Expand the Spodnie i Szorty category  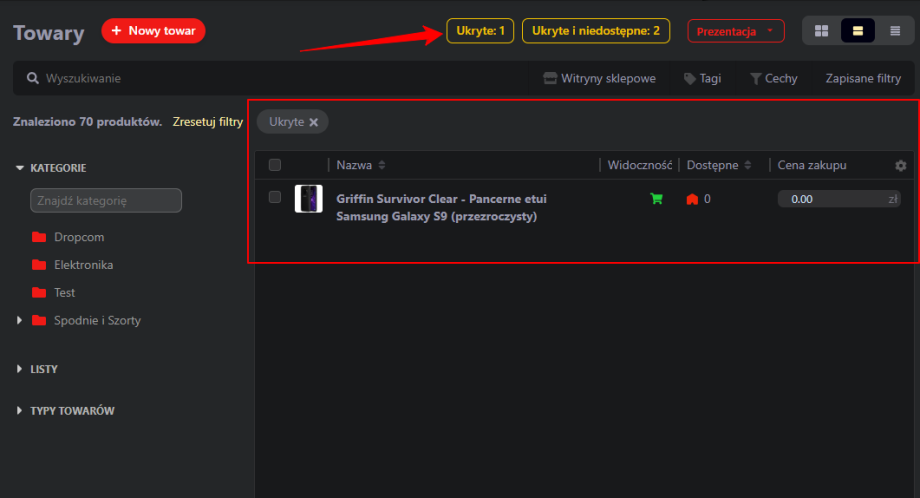coord(20,321)
